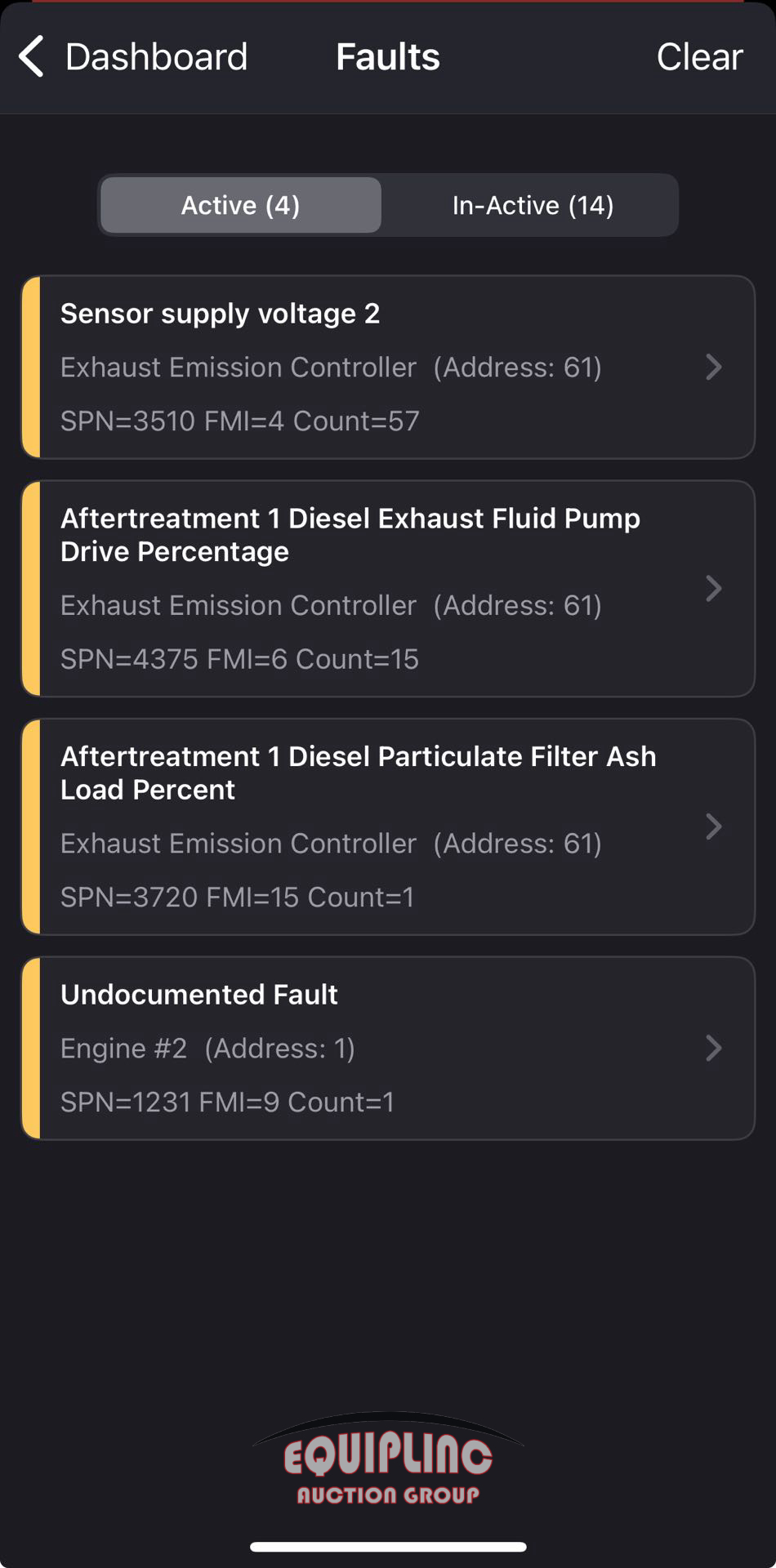Select Engine #2 (Address: 1) text
Image resolution: width=776 pixels, height=1568 pixels.
(207, 1049)
